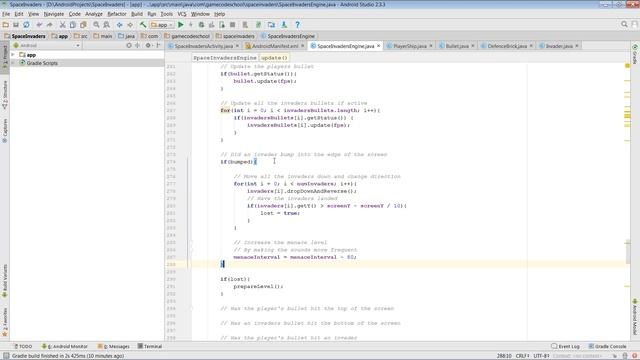This screenshot has height=360, width=640.
Task: Open the File menu
Action: click(x=6, y=14)
